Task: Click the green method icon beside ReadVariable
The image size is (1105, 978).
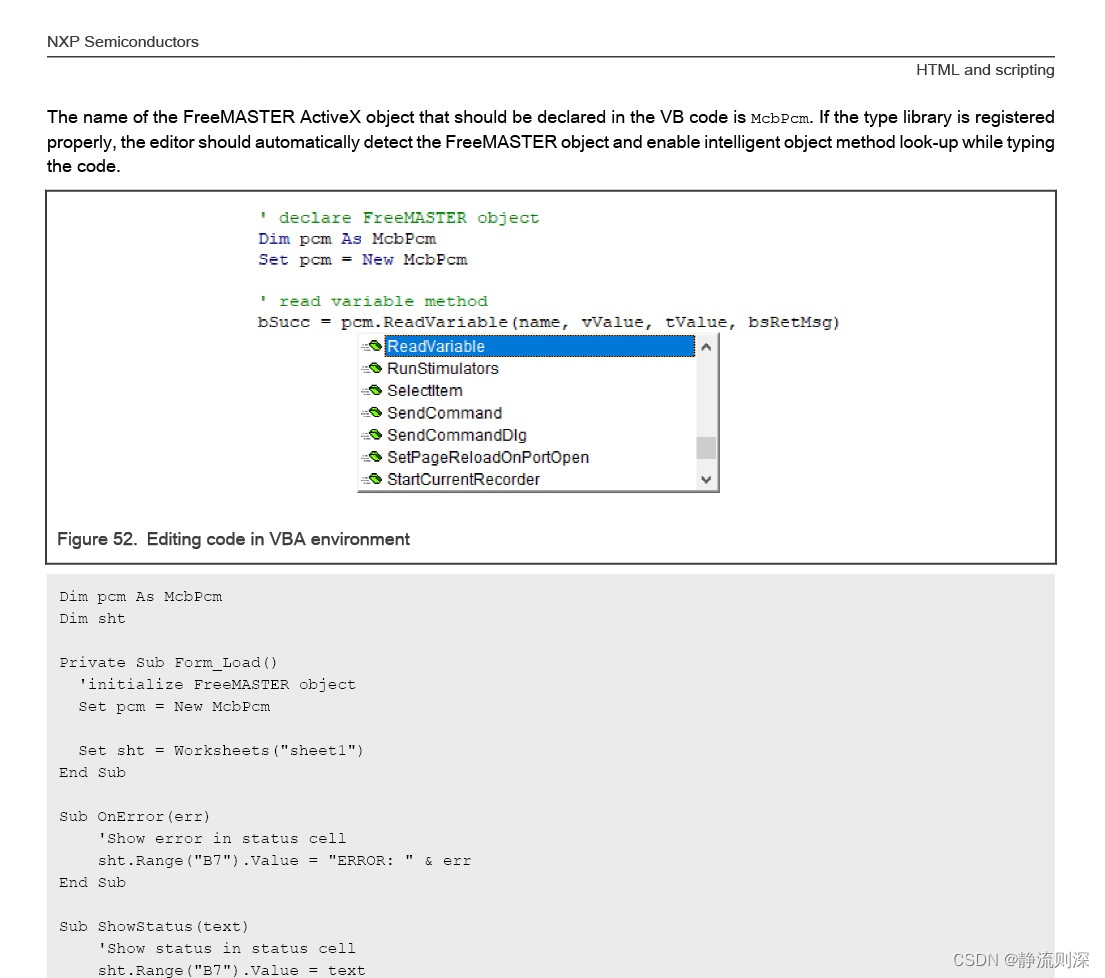Action: click(x=372, y=346)
